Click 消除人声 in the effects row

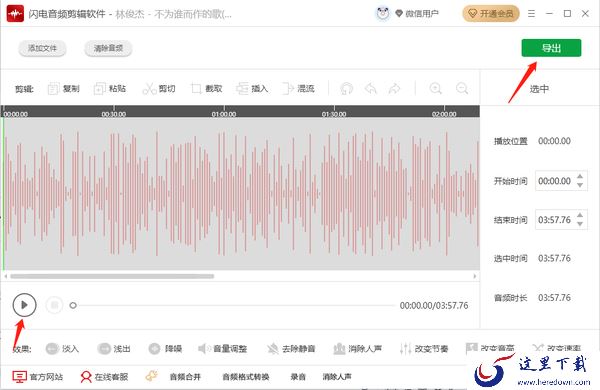click(x=357, y=349)
